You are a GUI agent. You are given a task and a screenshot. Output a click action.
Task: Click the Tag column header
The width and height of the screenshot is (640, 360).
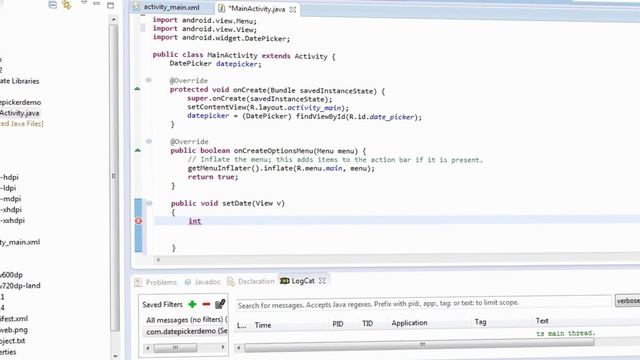pos(480,322)
